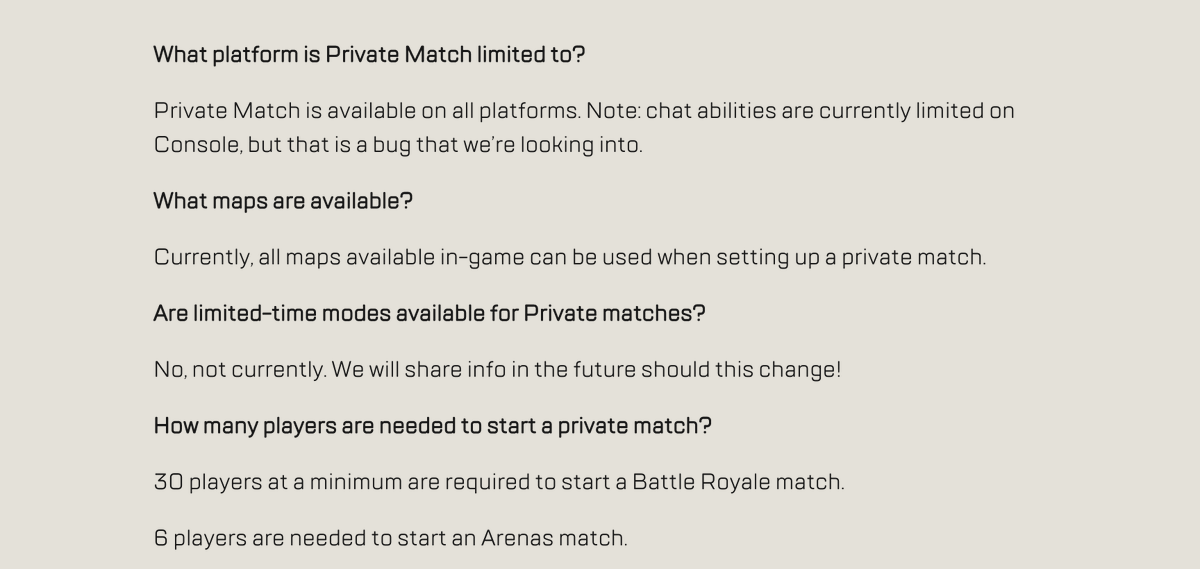Click the number '30' at the start of the line

click(x=169, y=482)
